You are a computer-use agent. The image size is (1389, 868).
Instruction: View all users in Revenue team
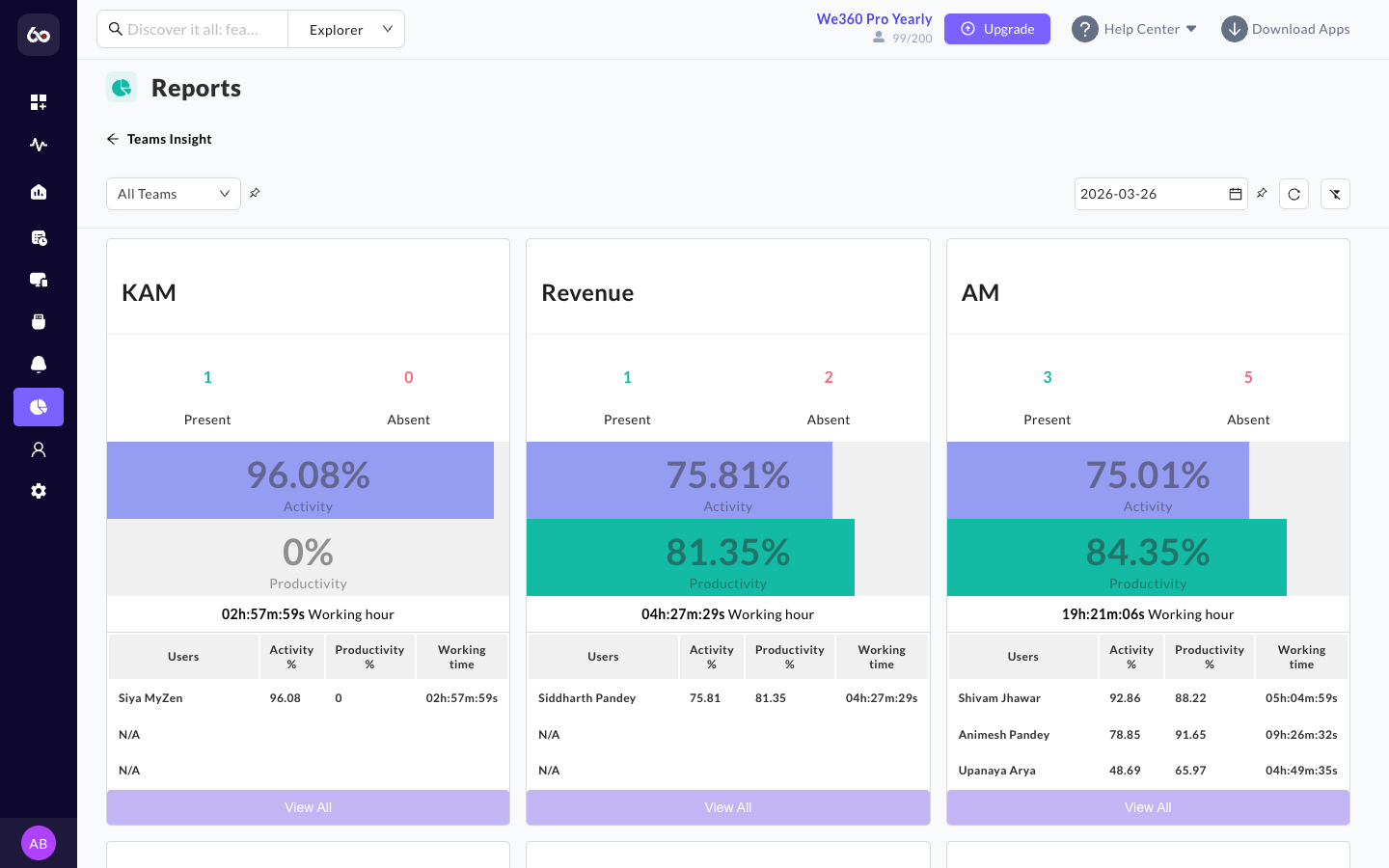tap(728, 807)
